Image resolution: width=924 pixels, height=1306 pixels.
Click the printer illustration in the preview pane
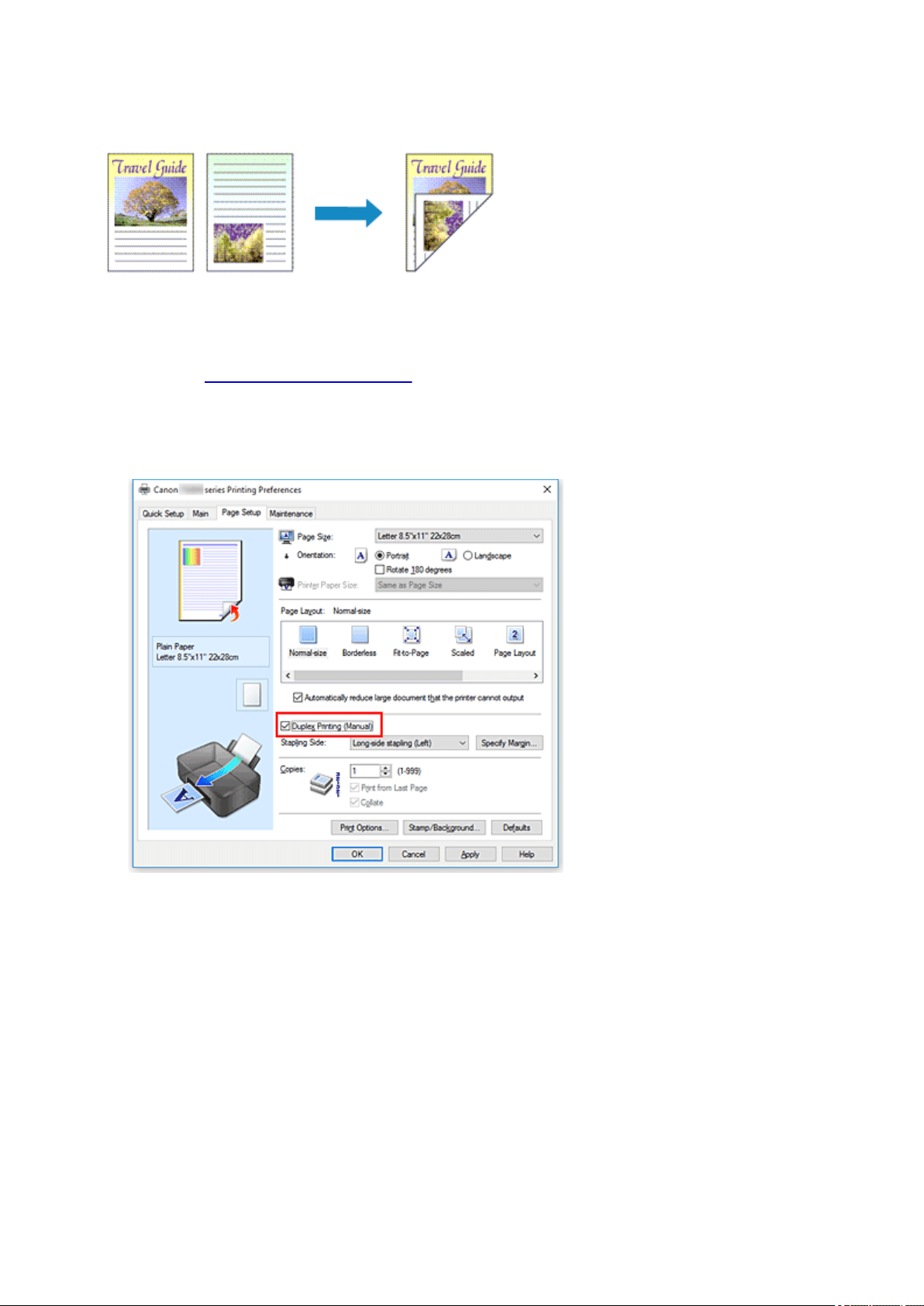[x=213, y=775]
